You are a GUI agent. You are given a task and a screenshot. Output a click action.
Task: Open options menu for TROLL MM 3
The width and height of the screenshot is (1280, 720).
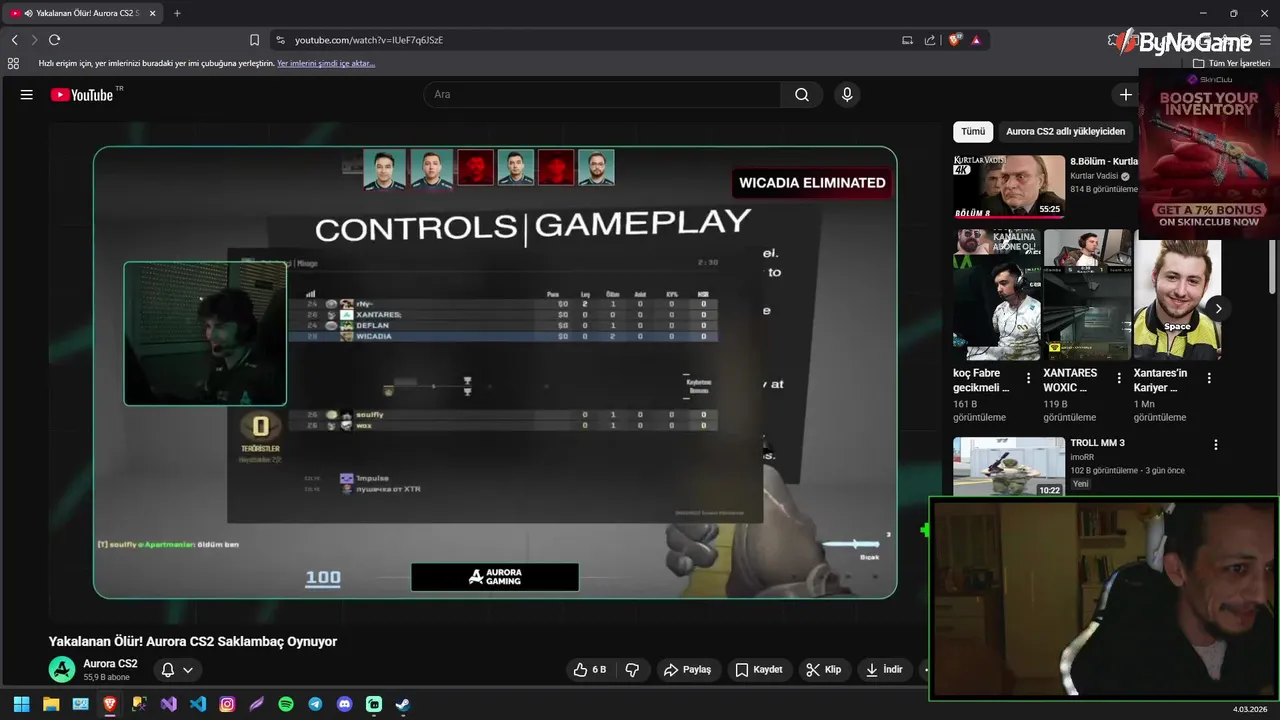pos(1216,445)
